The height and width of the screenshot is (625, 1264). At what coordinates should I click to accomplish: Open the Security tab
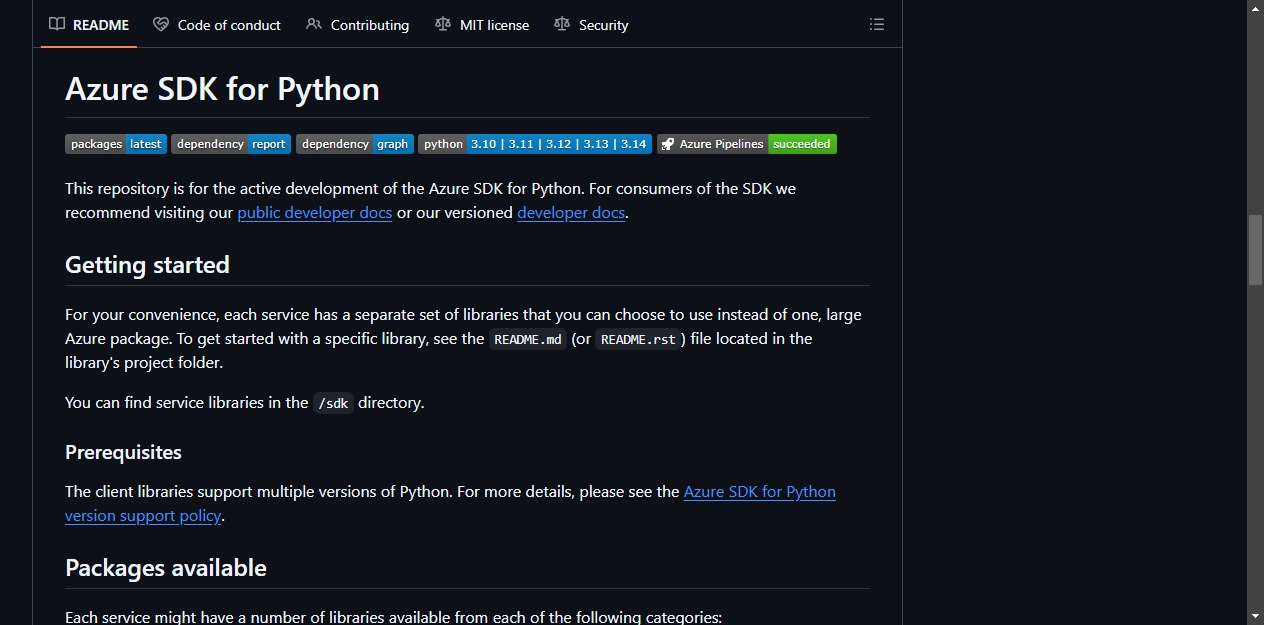click(x=591, y=25)
